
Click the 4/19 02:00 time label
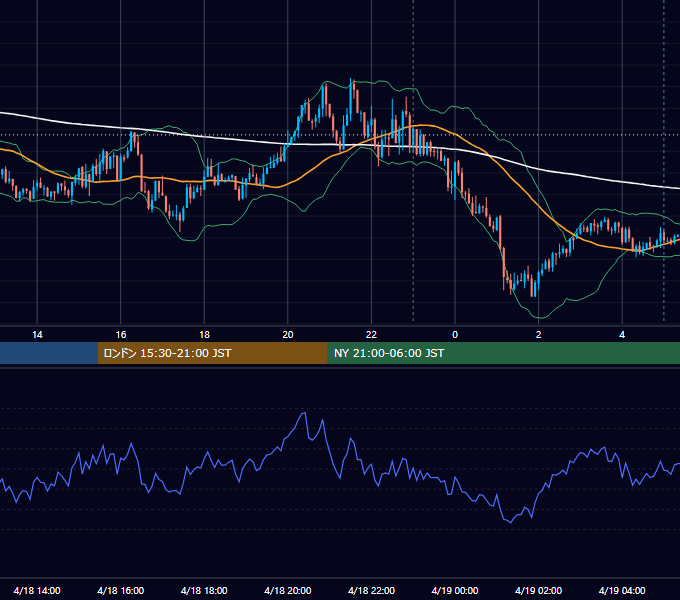tap(538, 590)
